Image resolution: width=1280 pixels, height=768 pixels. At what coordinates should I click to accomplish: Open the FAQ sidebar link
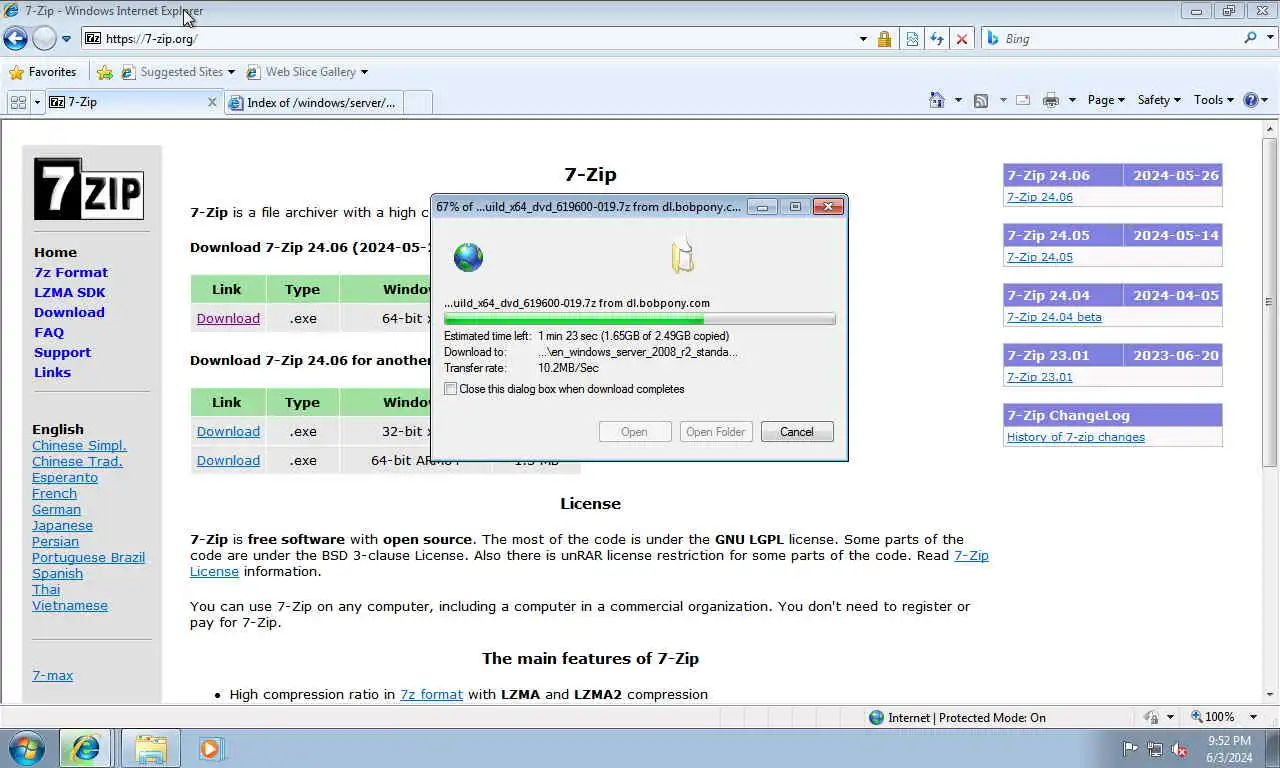pyautogui.click(x=49, y=332)
